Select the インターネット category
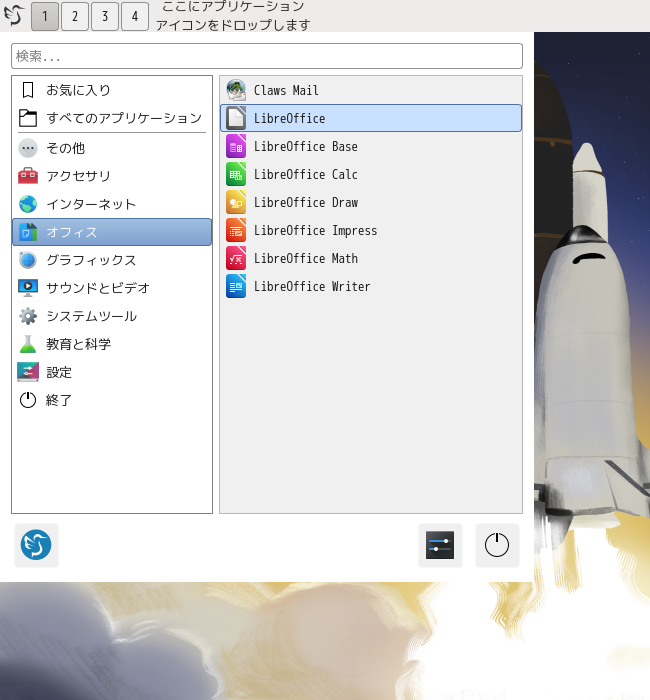This screenshot has width=650, height=700. pyautogui.click(x=112, y=204)
